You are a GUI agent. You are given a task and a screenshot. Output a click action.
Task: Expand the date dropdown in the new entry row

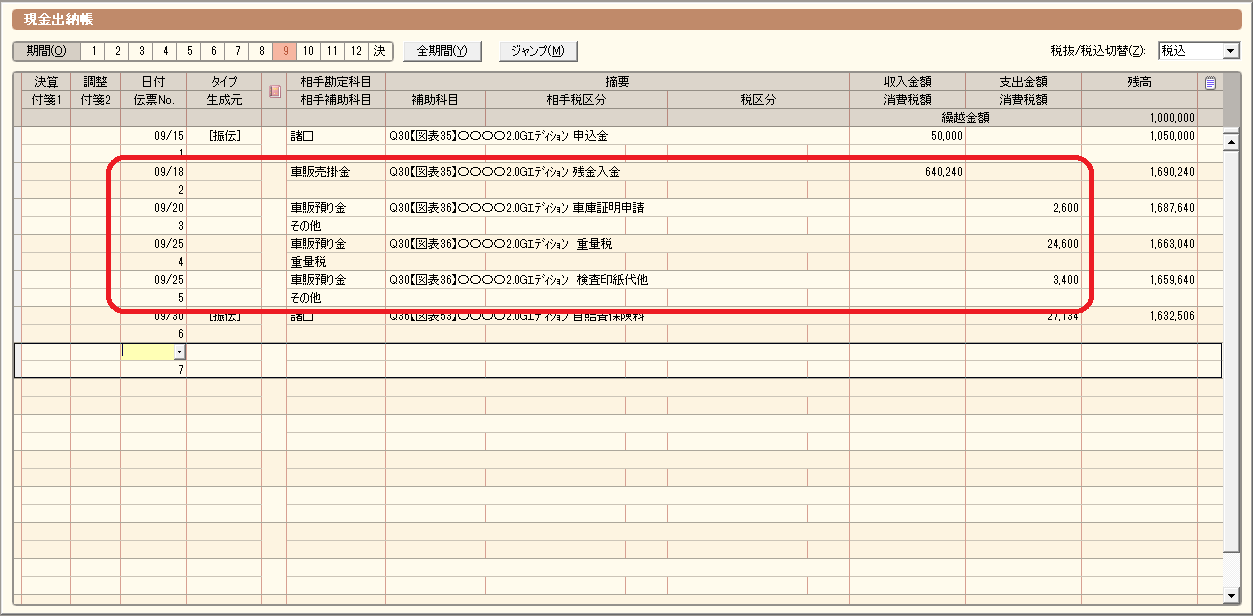[179, 352]
